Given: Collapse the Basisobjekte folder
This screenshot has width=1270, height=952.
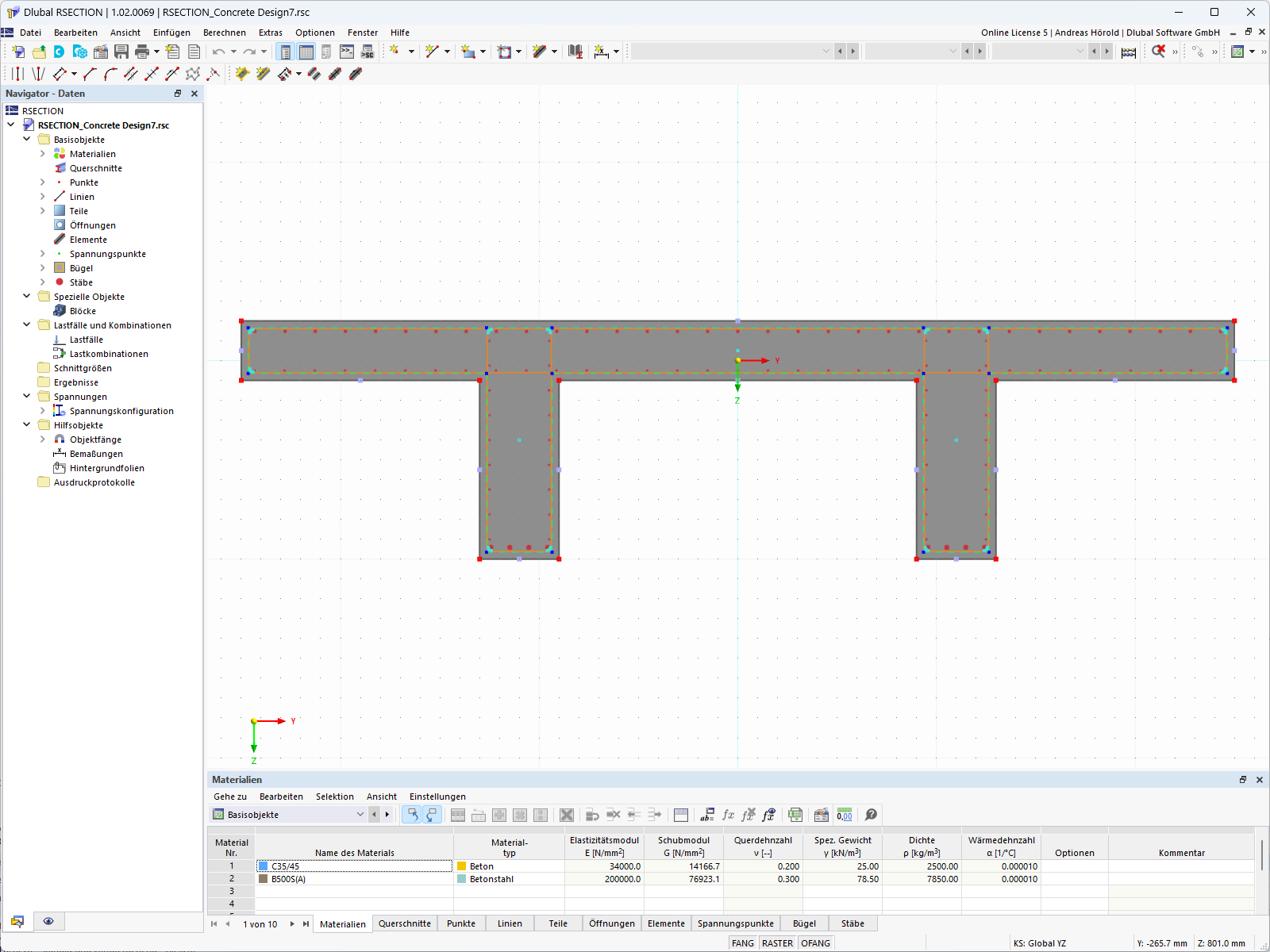Looking at the screenshot, I should pos(26,139).
